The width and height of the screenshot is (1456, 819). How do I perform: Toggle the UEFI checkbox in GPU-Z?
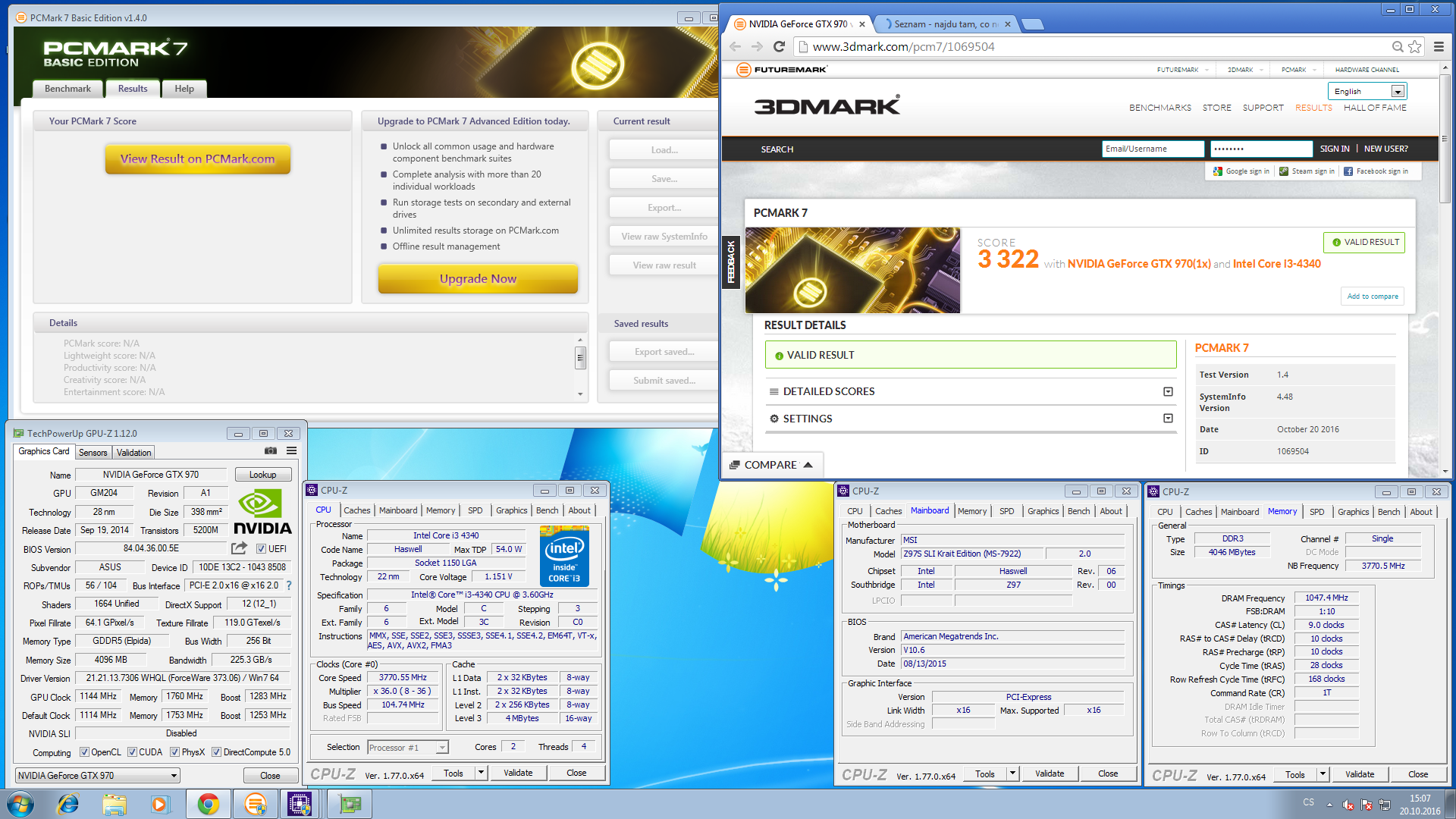261,548
